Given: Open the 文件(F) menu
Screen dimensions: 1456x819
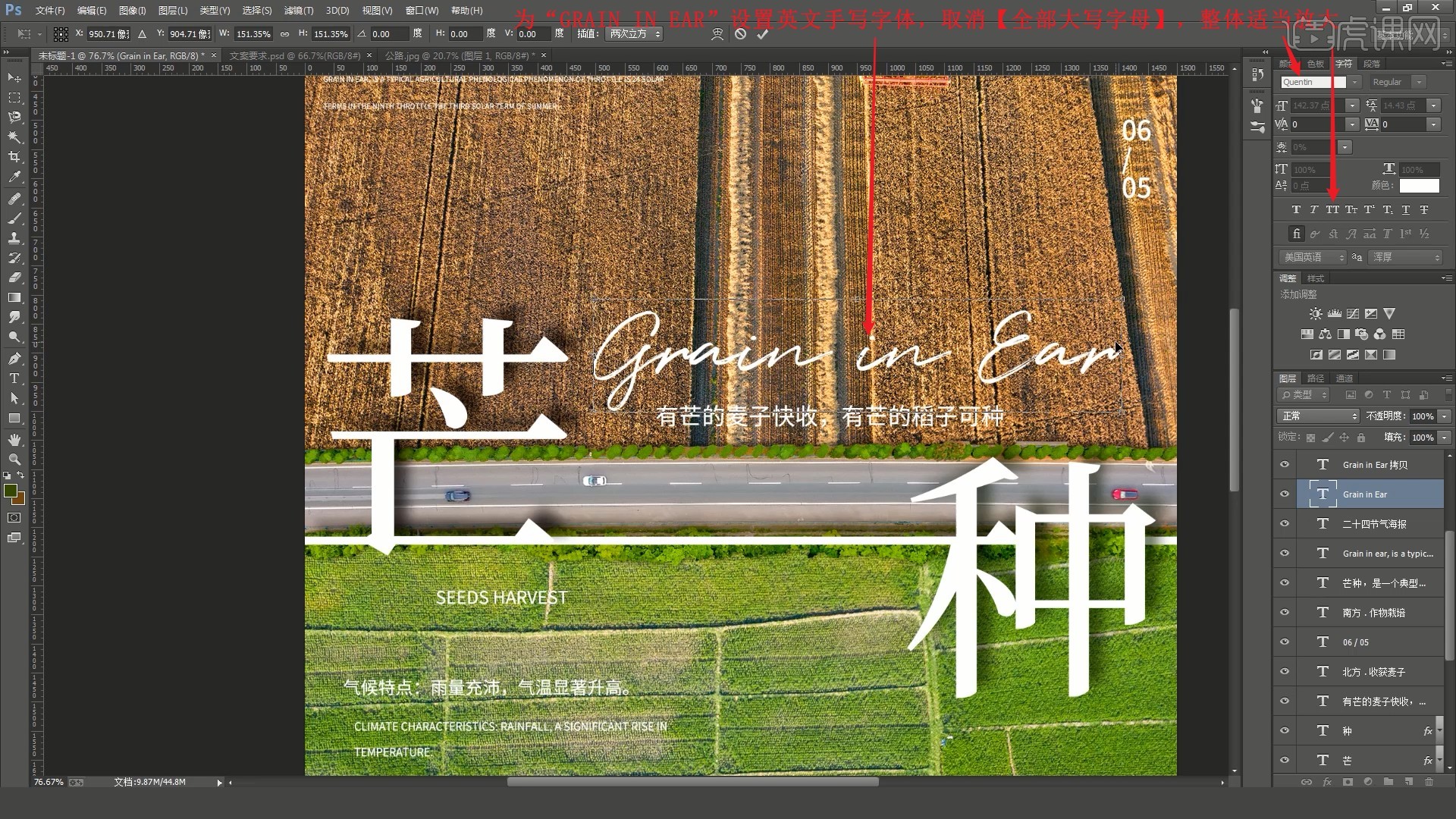Looking at the screenshot, I should tap(50, 11).
